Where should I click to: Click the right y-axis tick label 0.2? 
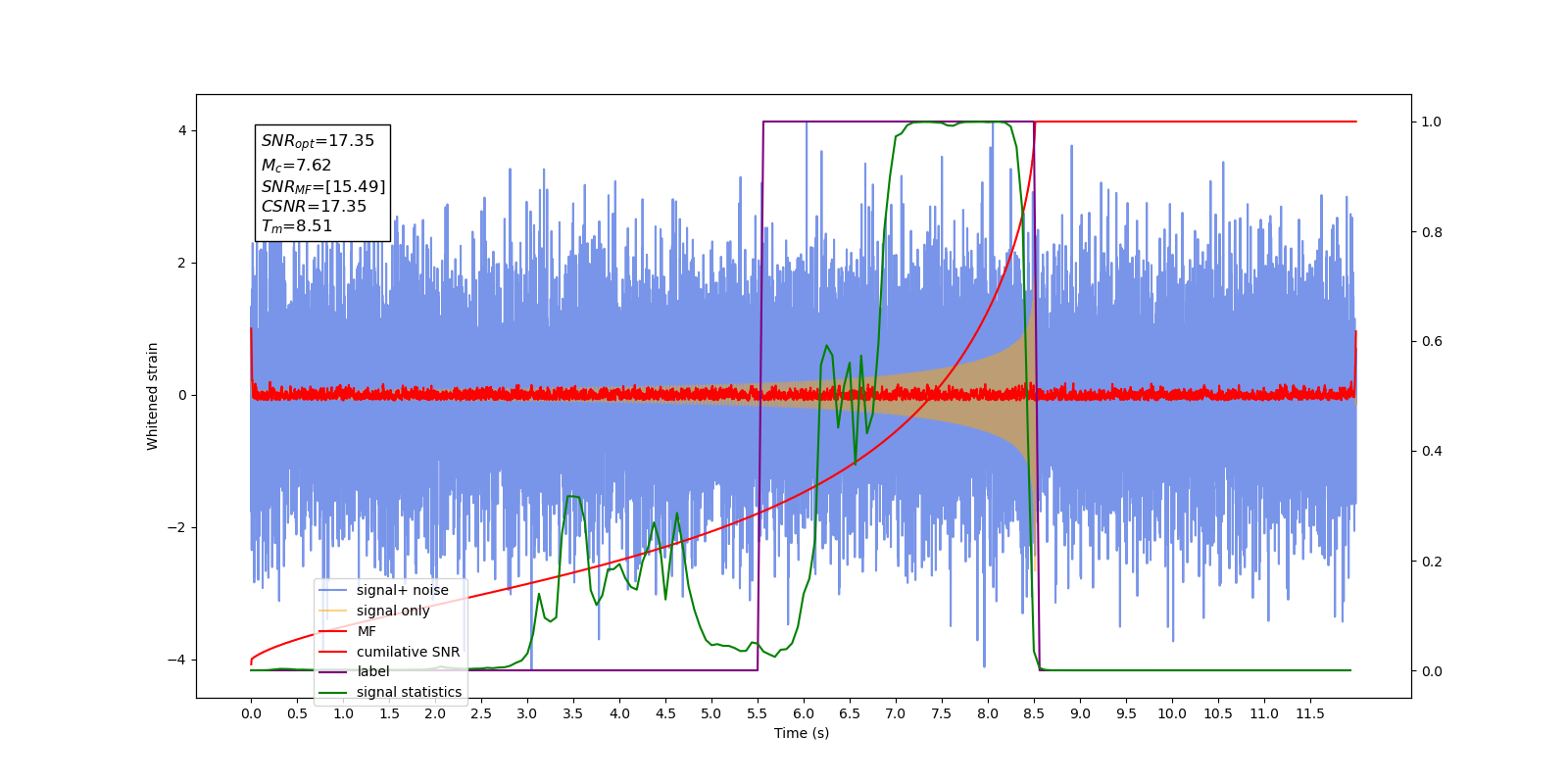coord(1432,562)
